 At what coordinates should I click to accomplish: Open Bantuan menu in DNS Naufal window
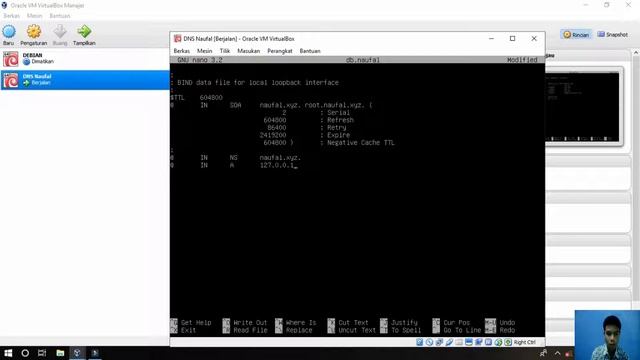tap(310, 51)
